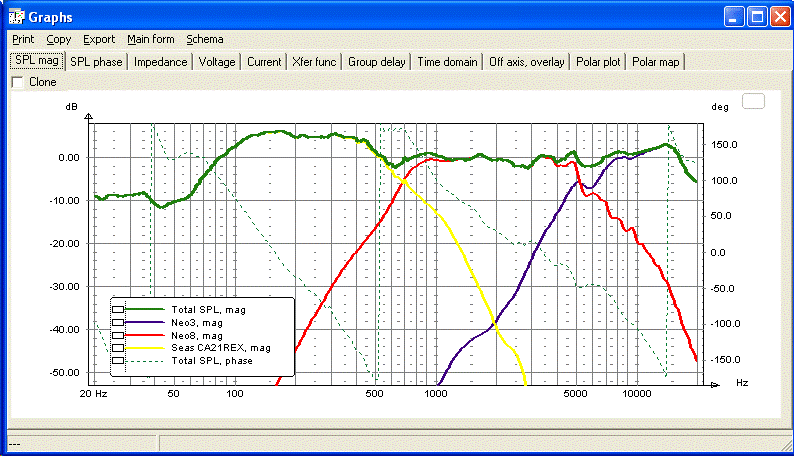Select the SPL mag tab

click(x=37, y=61)
